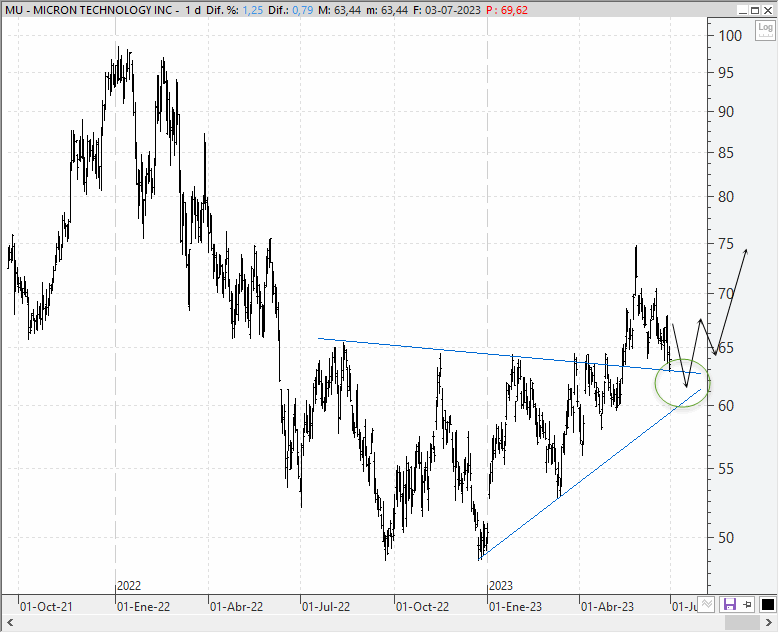Click the '01-Abr-23' date axis label

(x=607, y=607)
